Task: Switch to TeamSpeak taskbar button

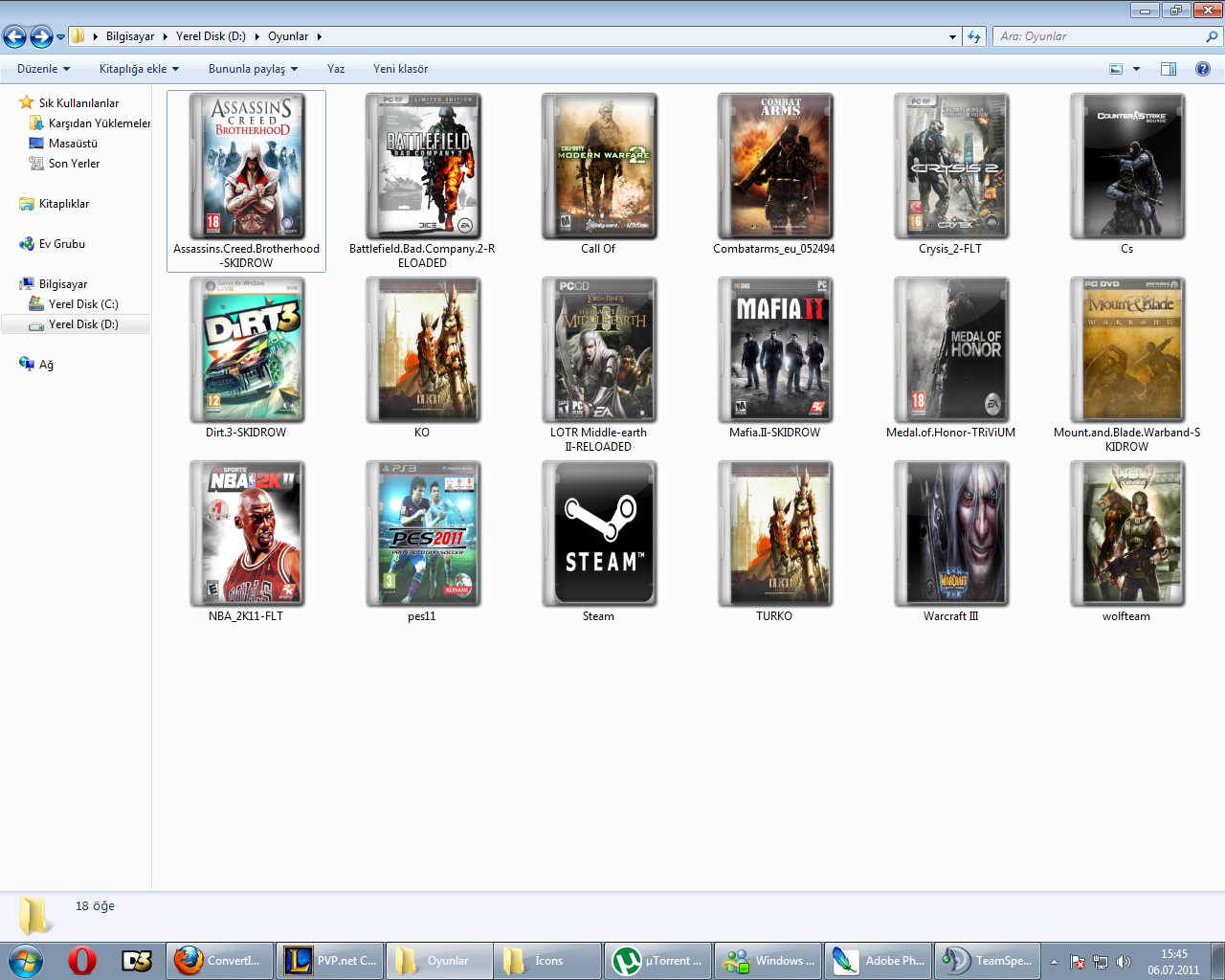Action: [988, 960]
